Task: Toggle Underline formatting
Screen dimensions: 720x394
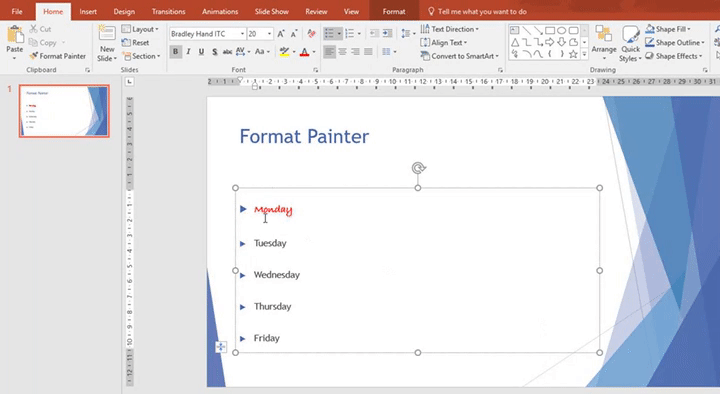Action: (x=201, y=52)
